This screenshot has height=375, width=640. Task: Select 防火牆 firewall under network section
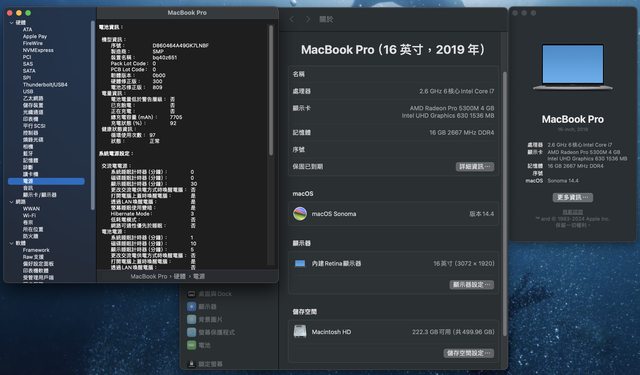coord(31,236)
